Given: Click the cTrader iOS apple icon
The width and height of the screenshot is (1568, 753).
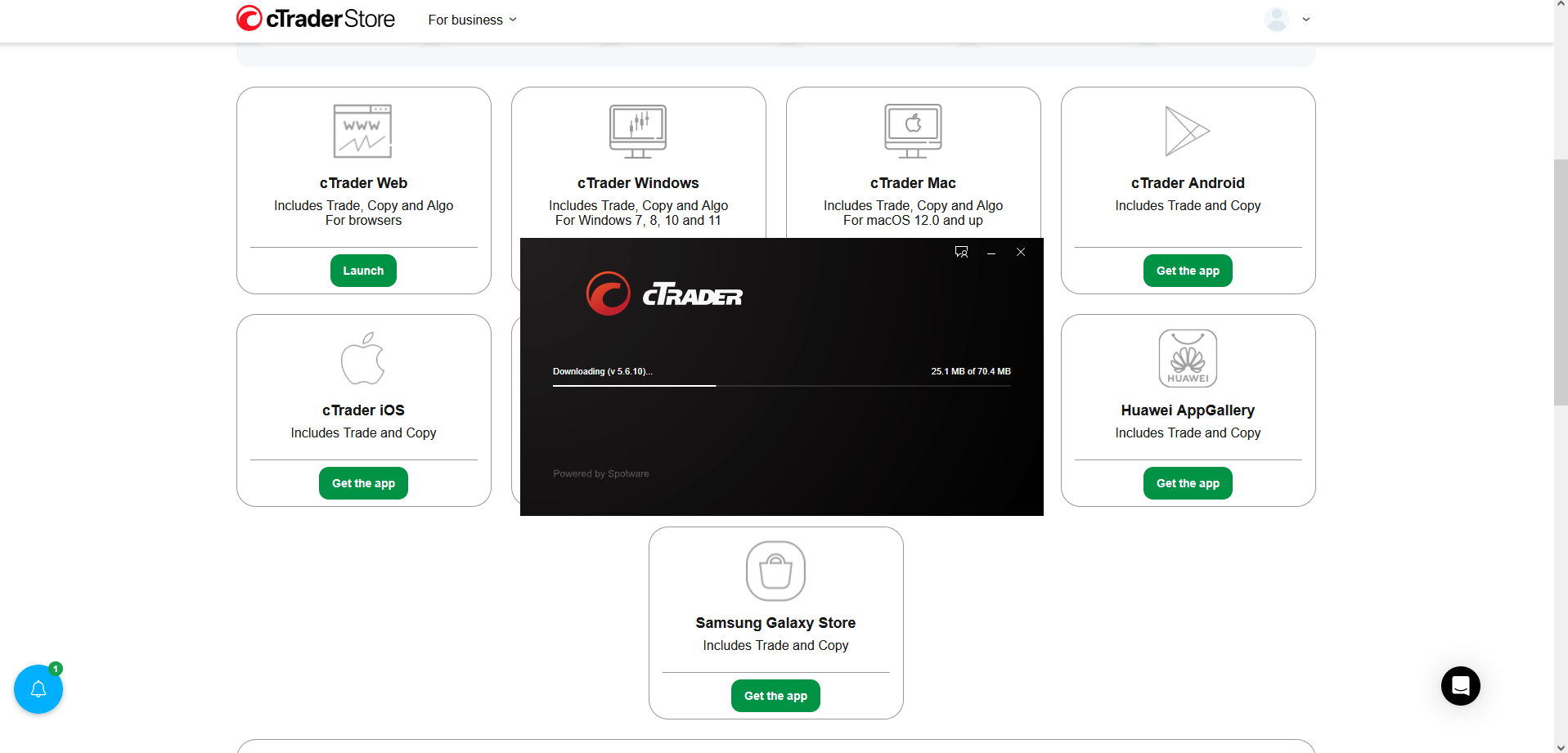Looking at the screenshot, I should click(x=363, y=358).
